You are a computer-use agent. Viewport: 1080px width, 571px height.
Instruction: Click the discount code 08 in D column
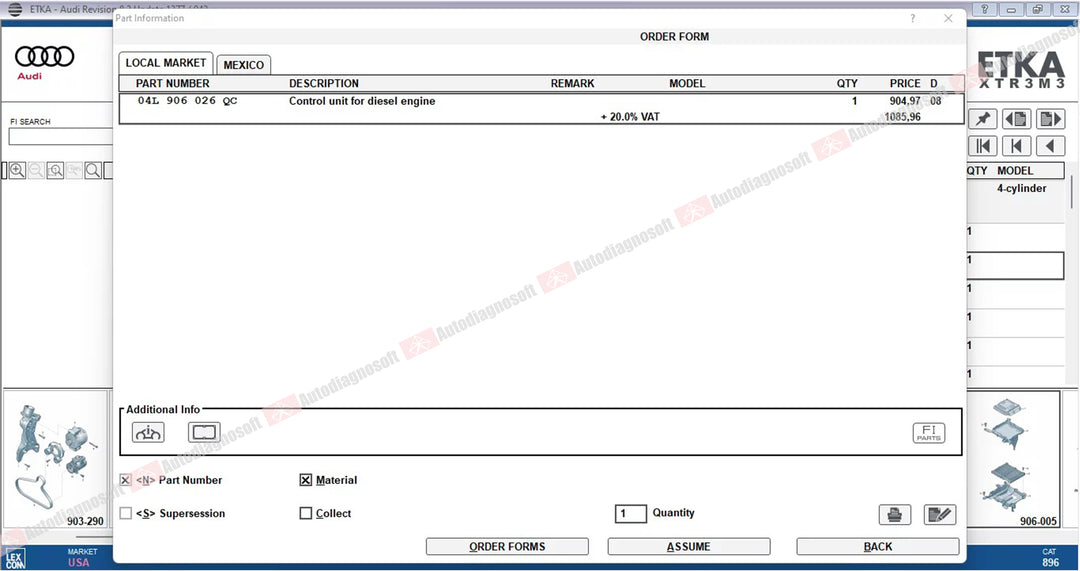[x=935, y=101]
